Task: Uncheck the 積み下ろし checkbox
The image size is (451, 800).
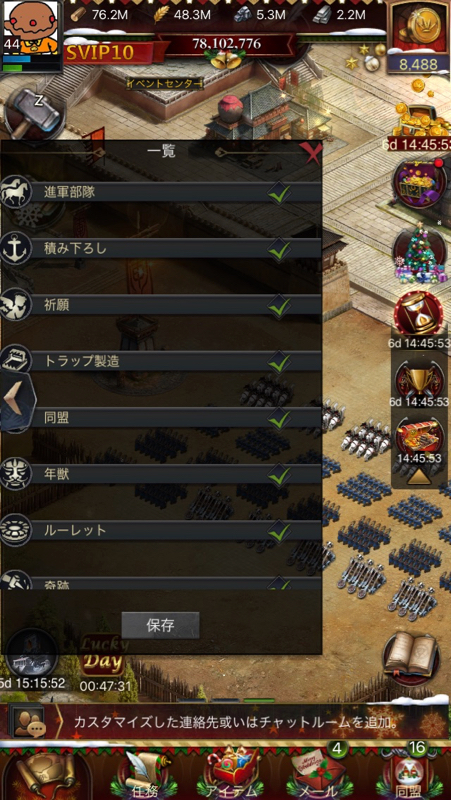Action: (280, 249)
